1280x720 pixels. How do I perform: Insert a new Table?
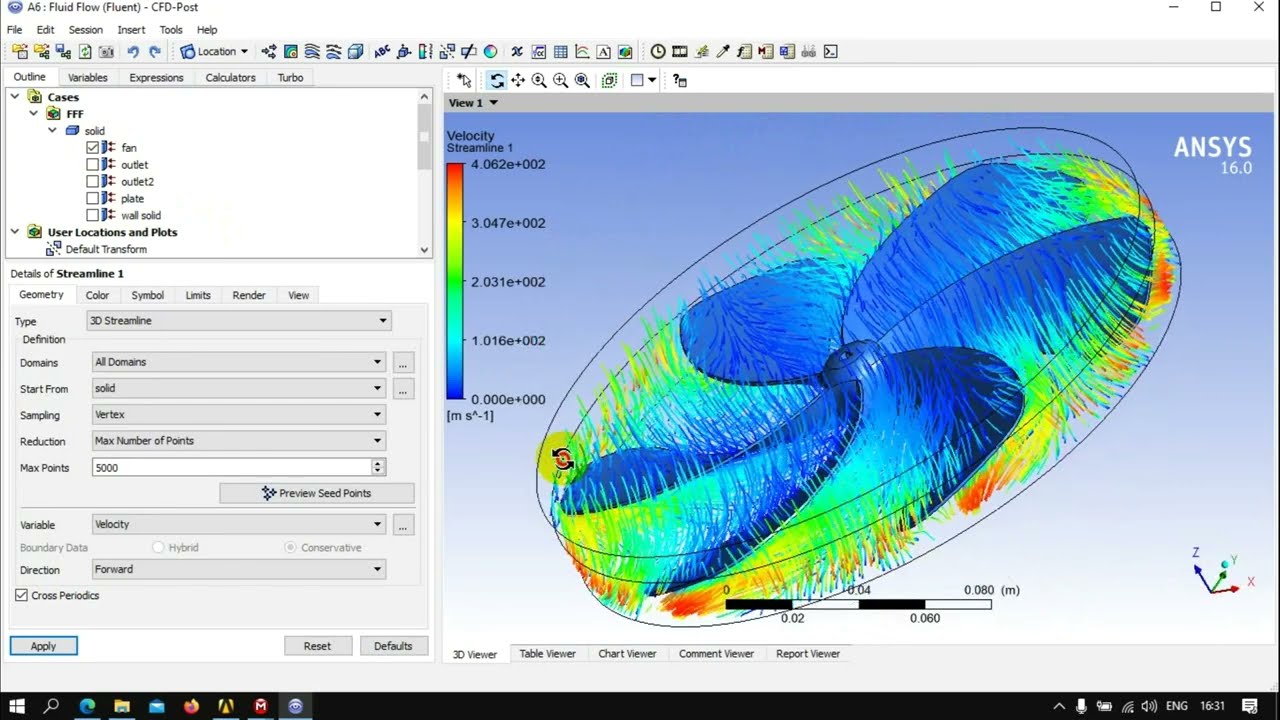pos(560,51)
